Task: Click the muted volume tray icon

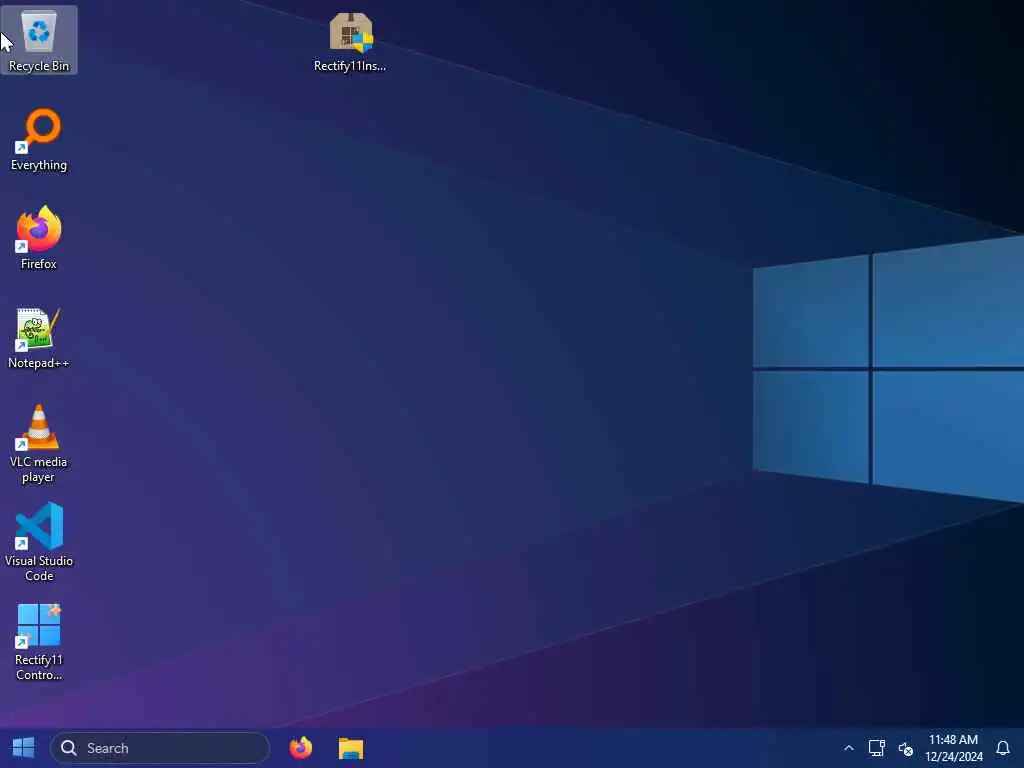Action: pyautogui.click(x=905, y=748)
